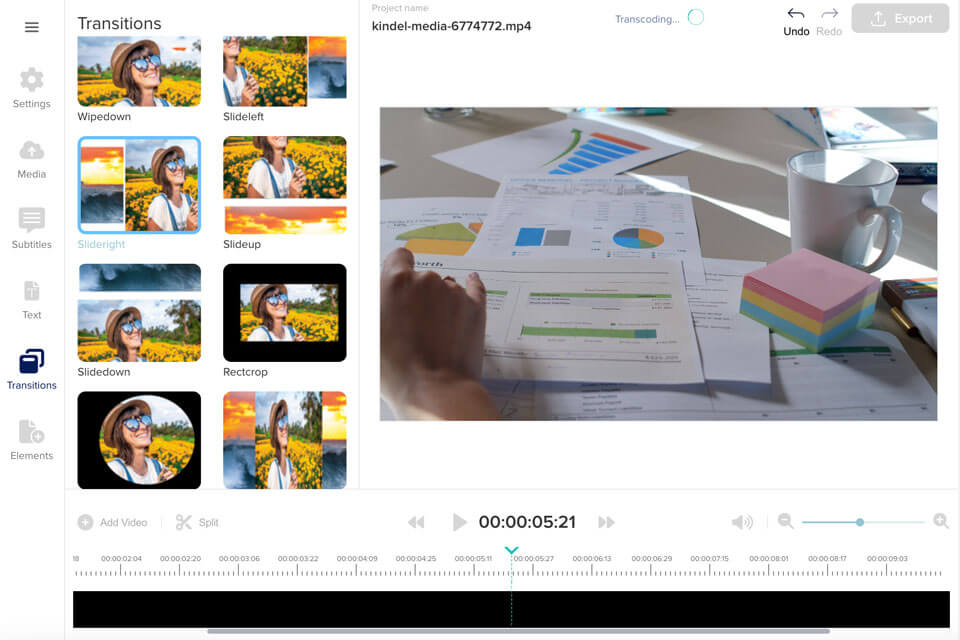
Task: Select the Slideright transition thumbnail
Action: point(139,185)
